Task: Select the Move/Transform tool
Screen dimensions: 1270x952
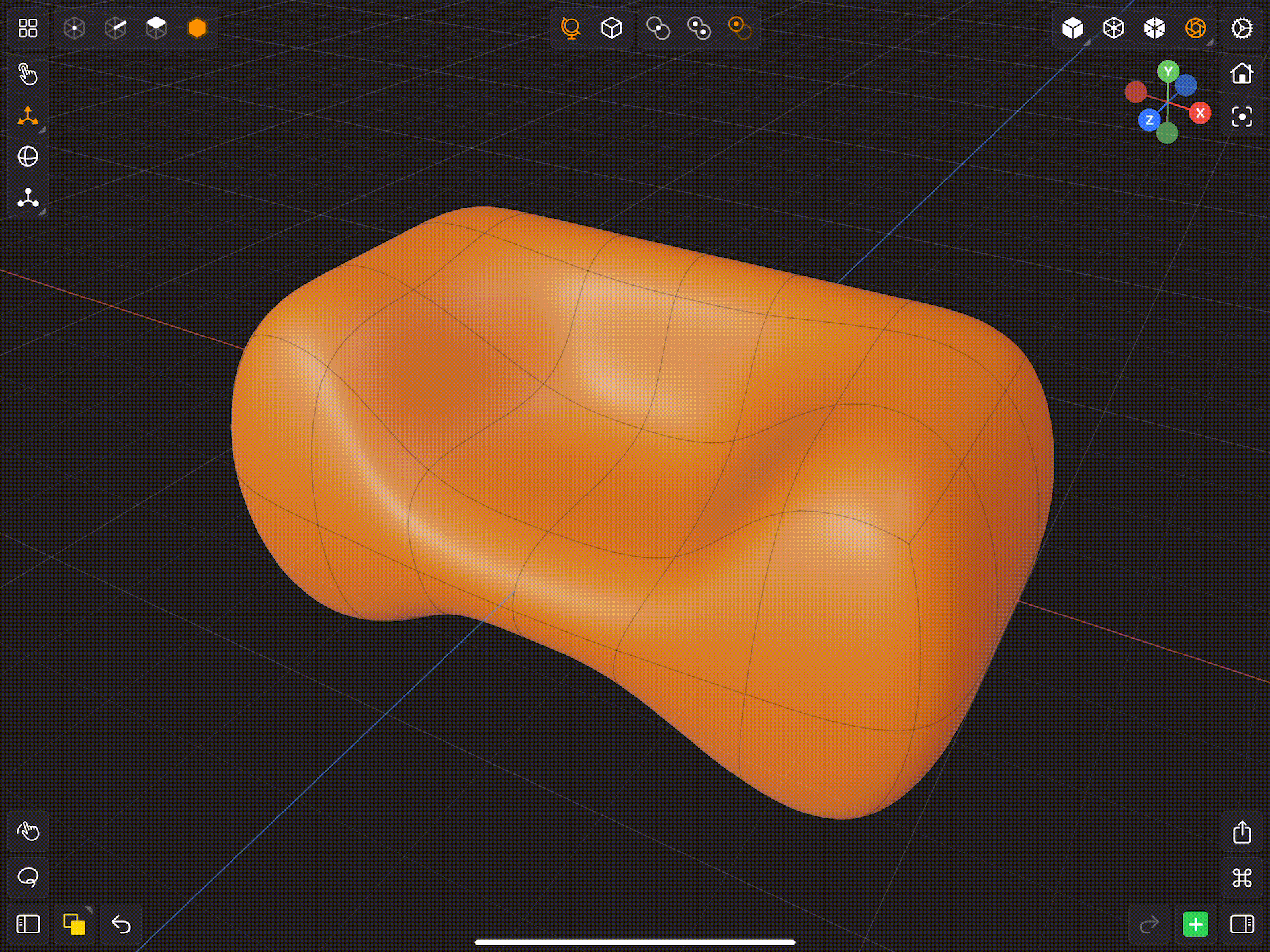Action: [x=27, y=117]
